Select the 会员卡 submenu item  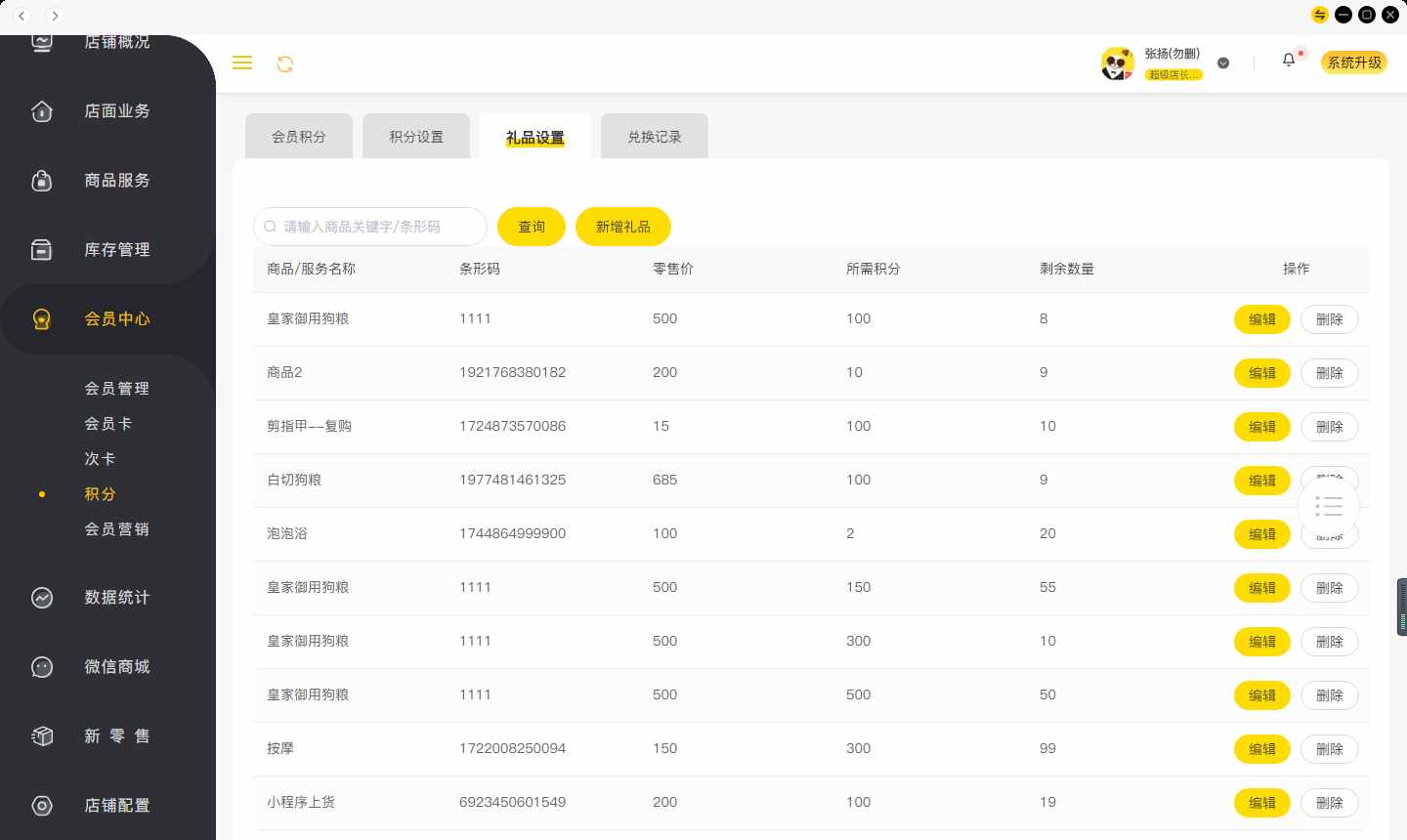click(x=107, y=424)
